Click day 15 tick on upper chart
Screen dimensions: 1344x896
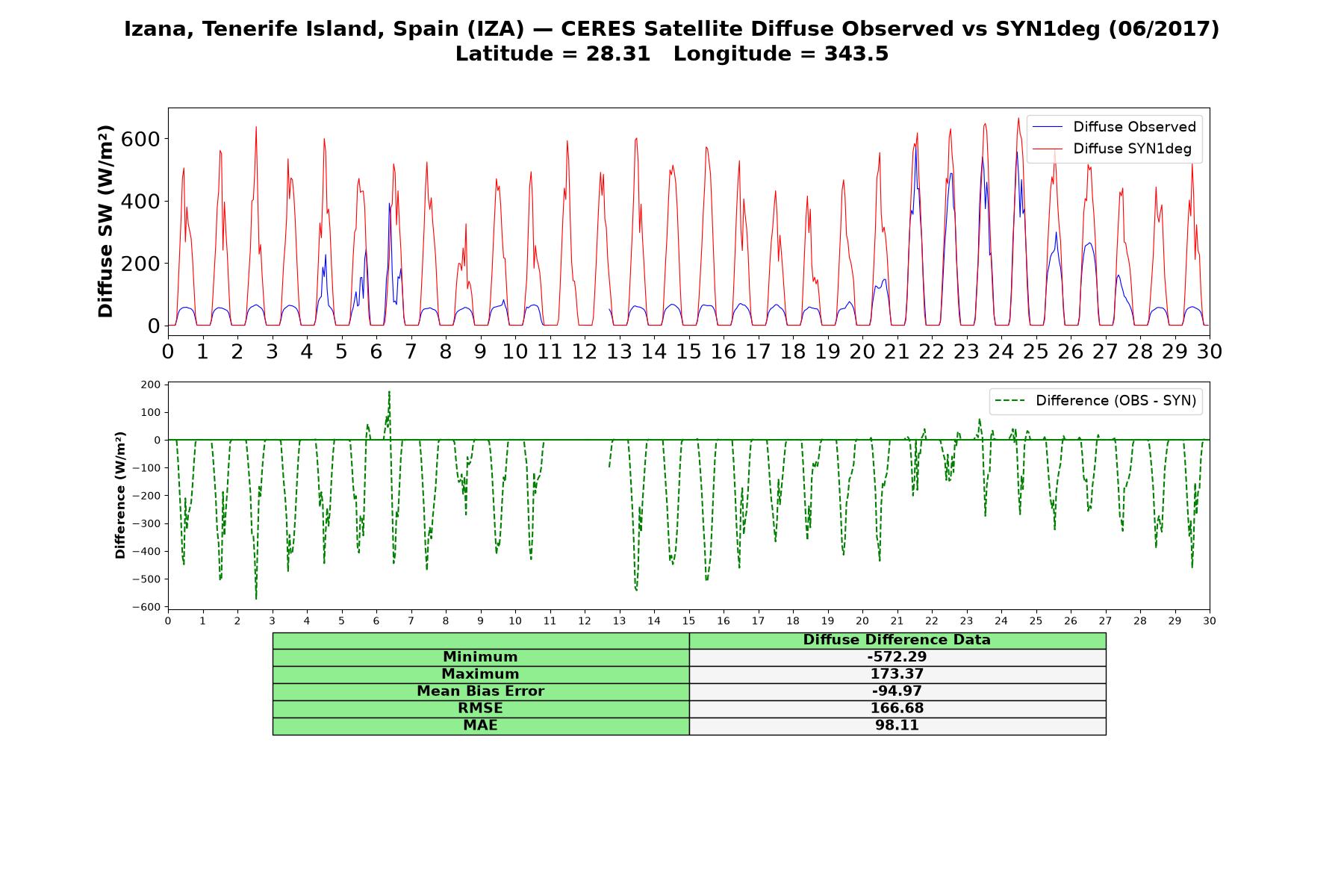click(688, 351)
